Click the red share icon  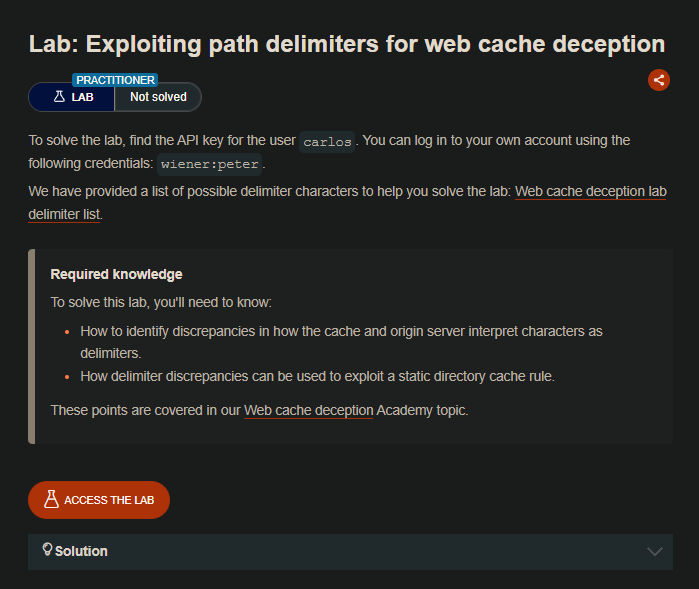pos(658,80)
